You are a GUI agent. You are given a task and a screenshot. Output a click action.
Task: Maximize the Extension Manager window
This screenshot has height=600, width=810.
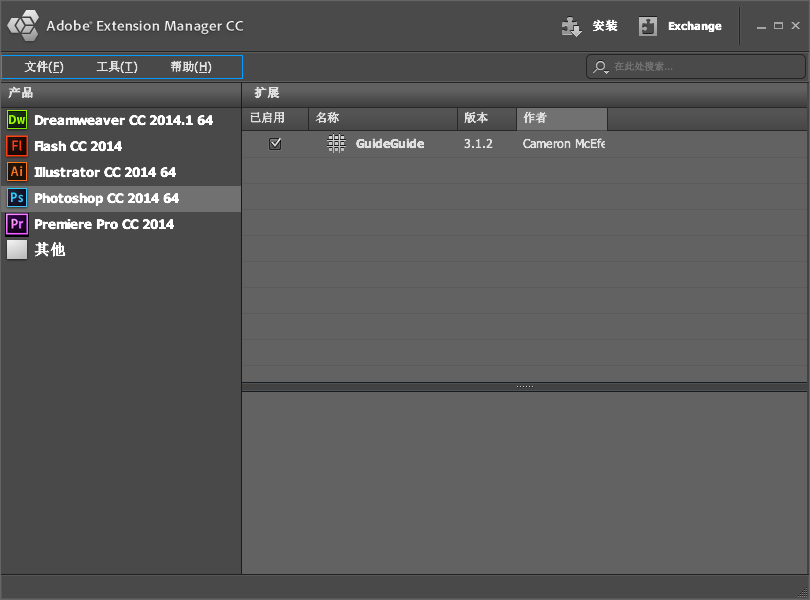click(778, 26)
